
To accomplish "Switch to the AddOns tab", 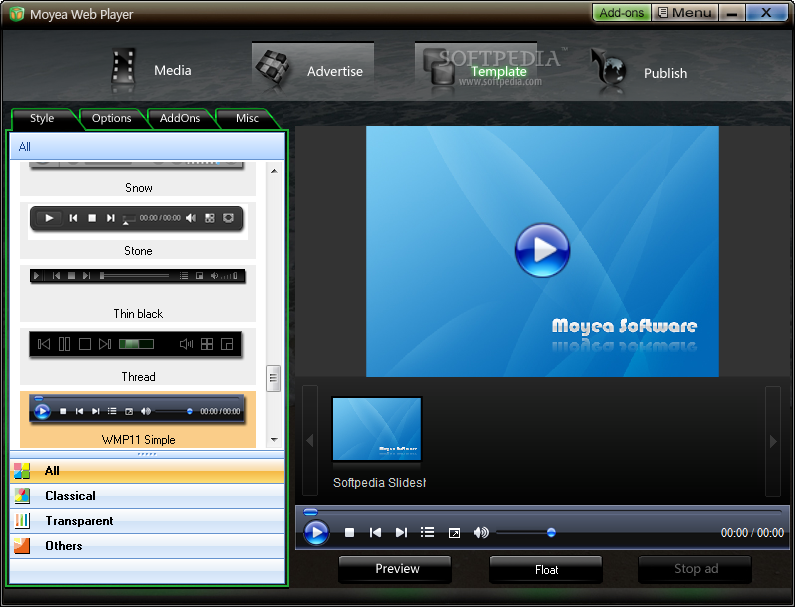I will click(x=180, y=118).
